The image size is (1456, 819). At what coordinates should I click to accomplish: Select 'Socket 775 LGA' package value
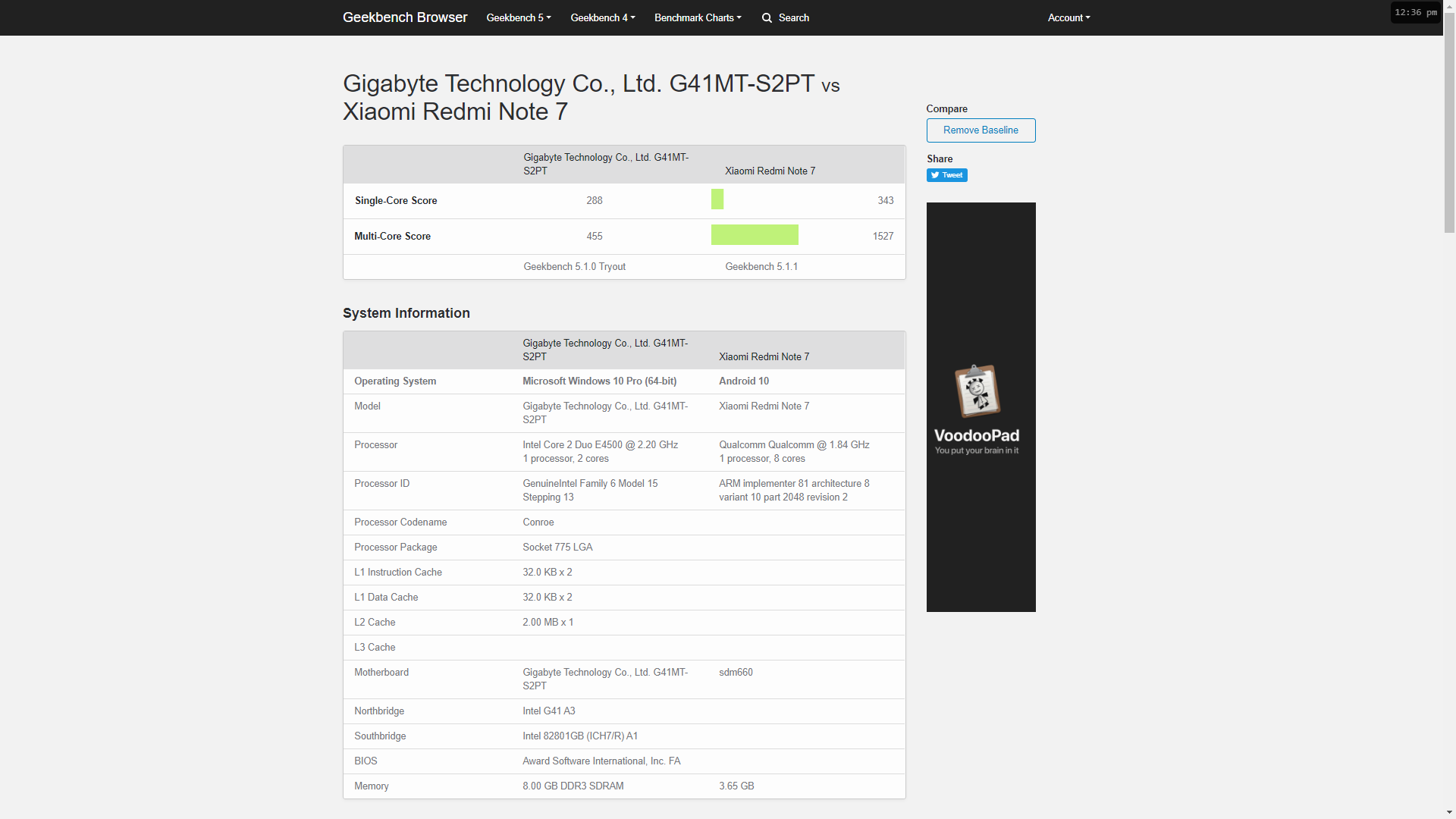point(557,548)
